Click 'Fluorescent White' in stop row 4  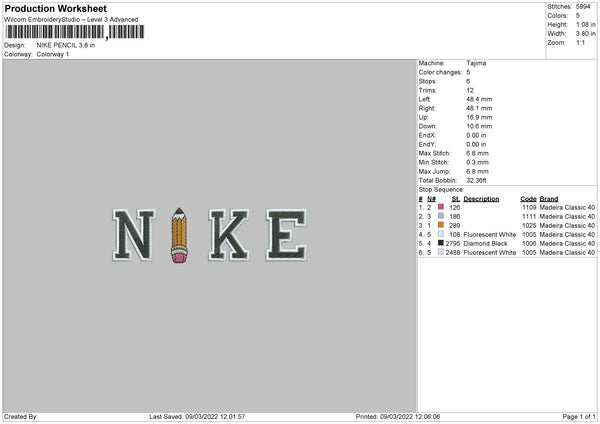pyautogui.click(x=489, y=235)
